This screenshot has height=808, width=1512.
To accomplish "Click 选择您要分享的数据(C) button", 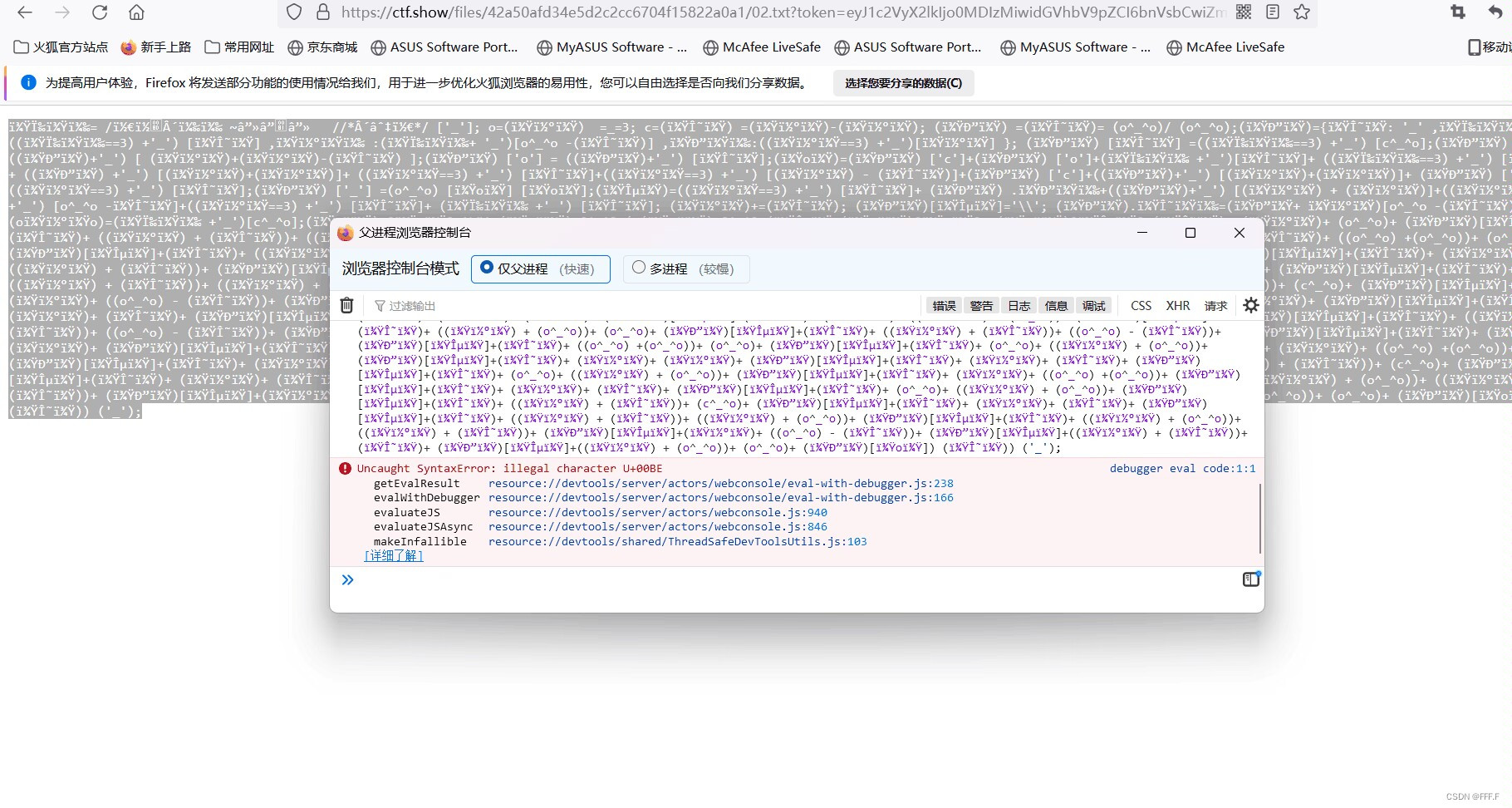I will click(x=903, y=83).
